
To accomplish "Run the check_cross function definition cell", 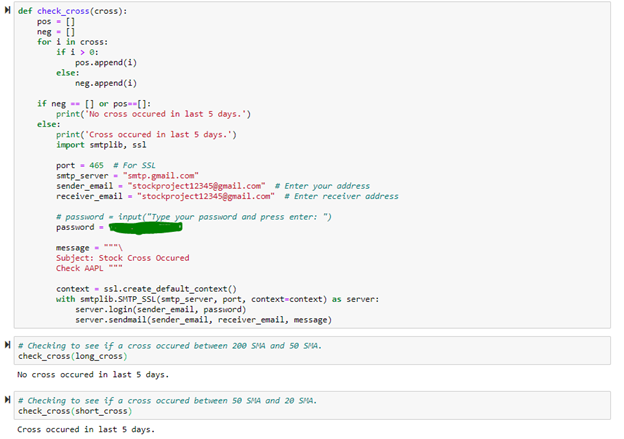I will point(9,10).
